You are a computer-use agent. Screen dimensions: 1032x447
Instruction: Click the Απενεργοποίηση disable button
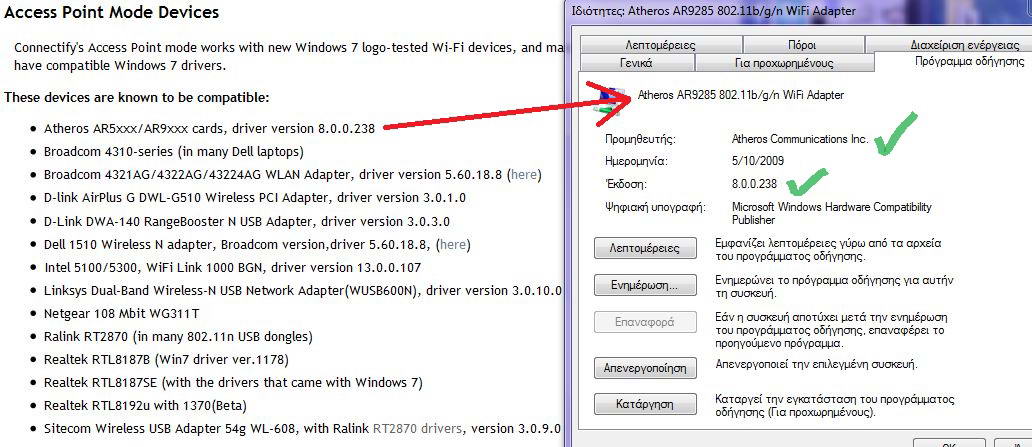(645, 367)
